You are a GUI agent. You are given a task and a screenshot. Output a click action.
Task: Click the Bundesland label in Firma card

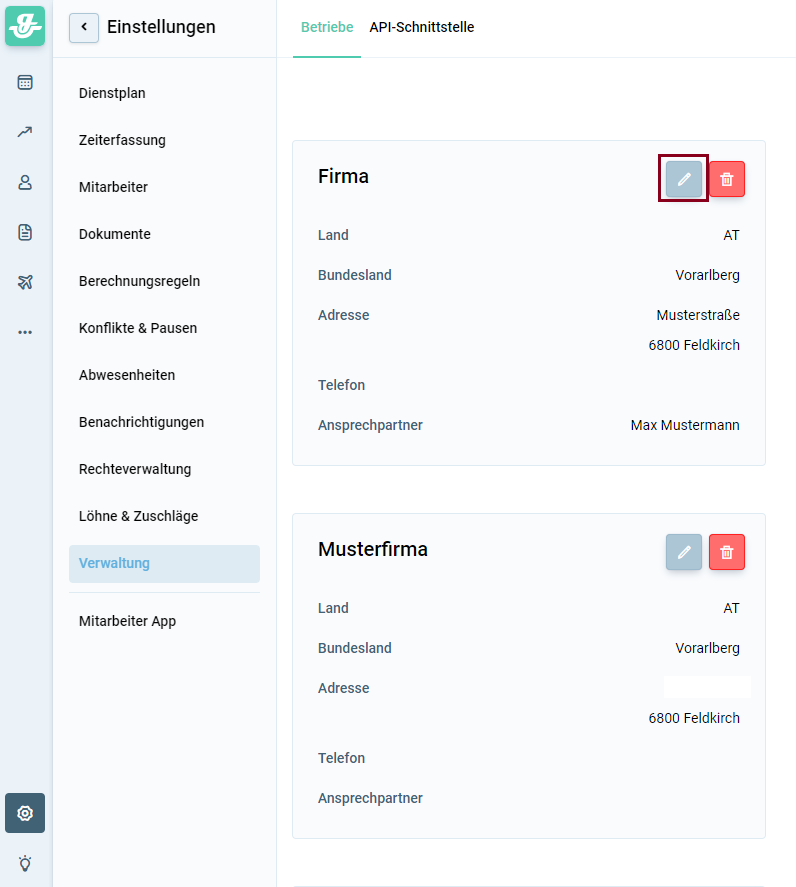tap(355, 275)
